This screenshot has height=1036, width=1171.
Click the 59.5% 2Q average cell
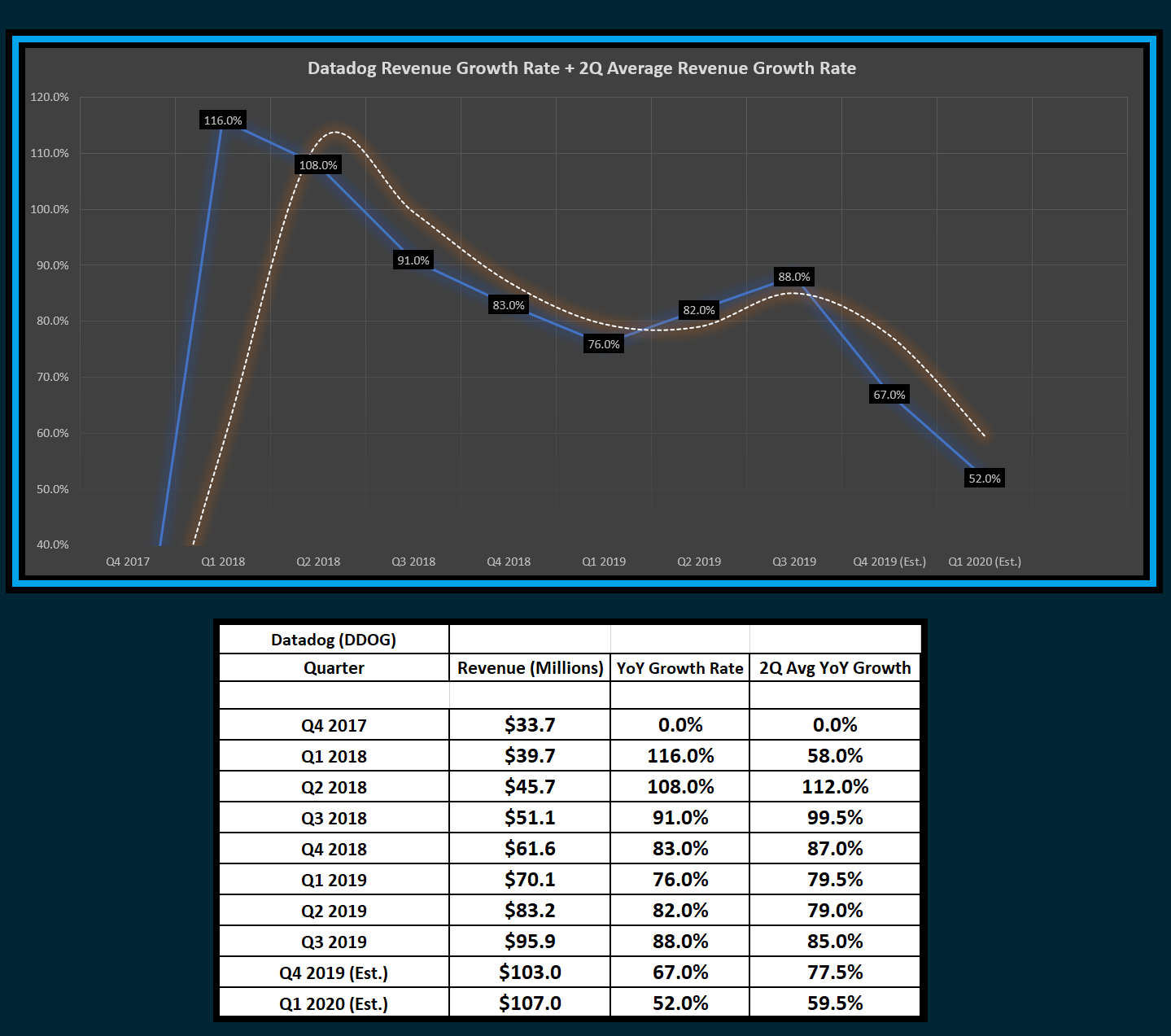tap(835, 1003)
